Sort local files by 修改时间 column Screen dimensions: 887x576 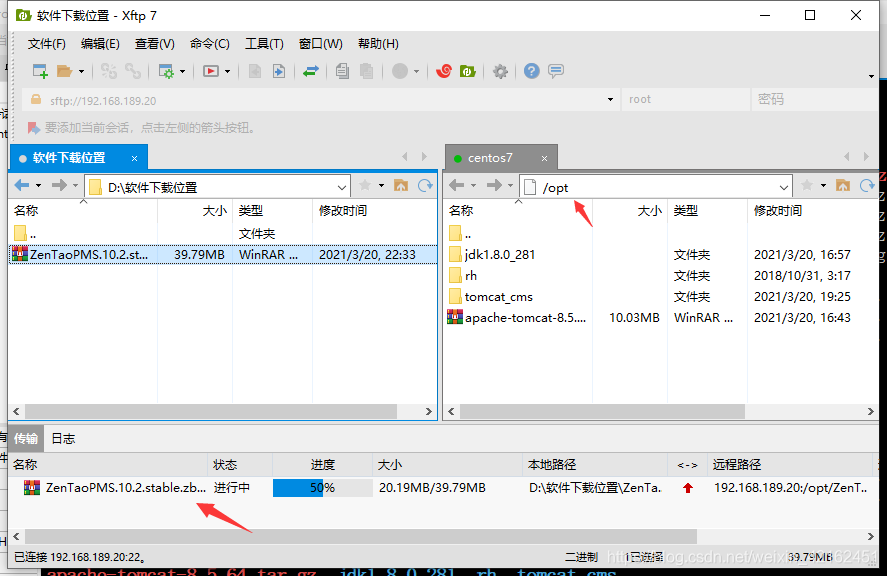(x=374, y=210)
